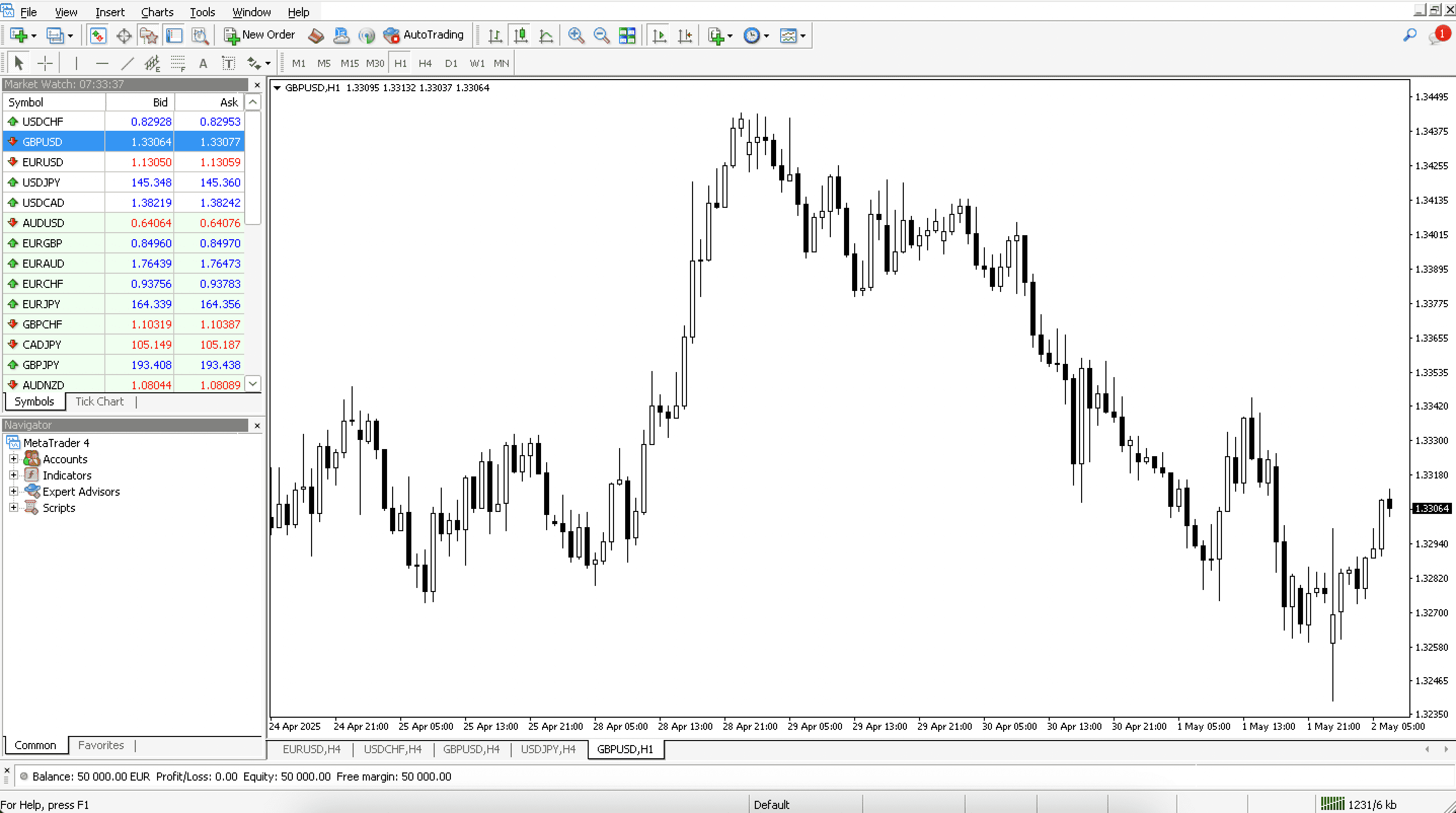Toggle the Market Watch window icon
This screenshot has width=1456, height=813.
point(98,35)
